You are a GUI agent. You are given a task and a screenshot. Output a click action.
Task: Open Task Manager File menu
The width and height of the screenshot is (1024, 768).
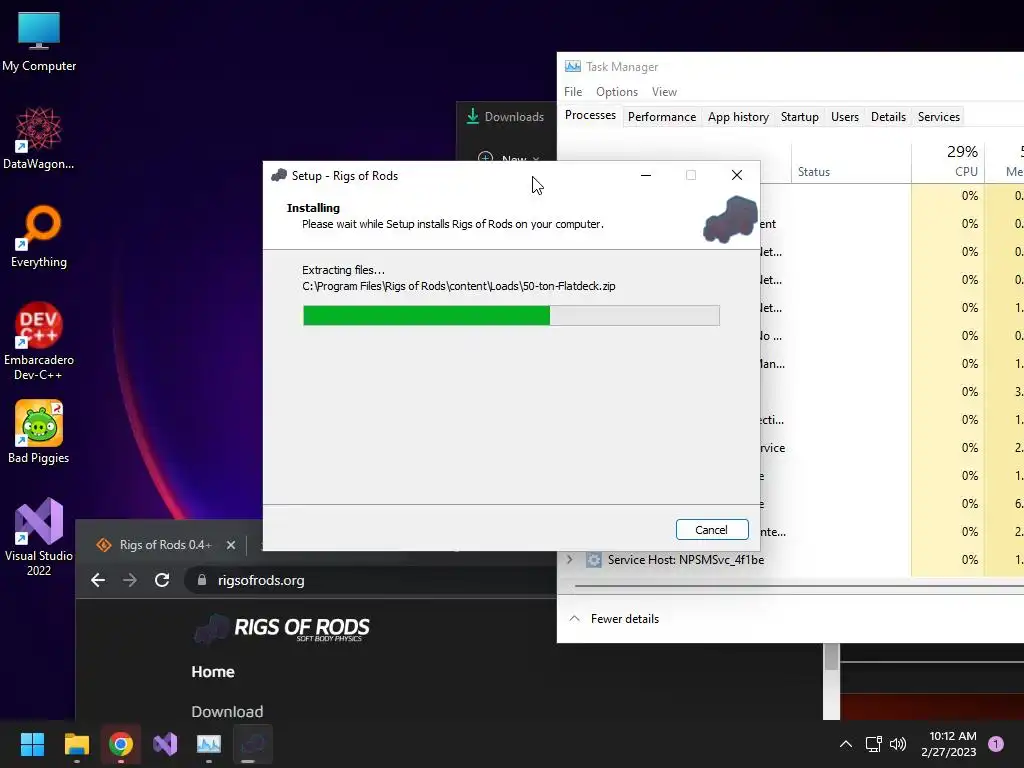tap(573, 92)
